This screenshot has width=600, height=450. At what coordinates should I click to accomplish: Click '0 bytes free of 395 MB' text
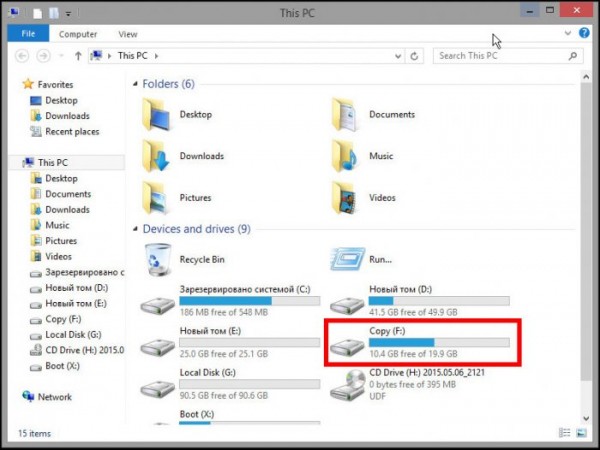[x=412, y=384]
